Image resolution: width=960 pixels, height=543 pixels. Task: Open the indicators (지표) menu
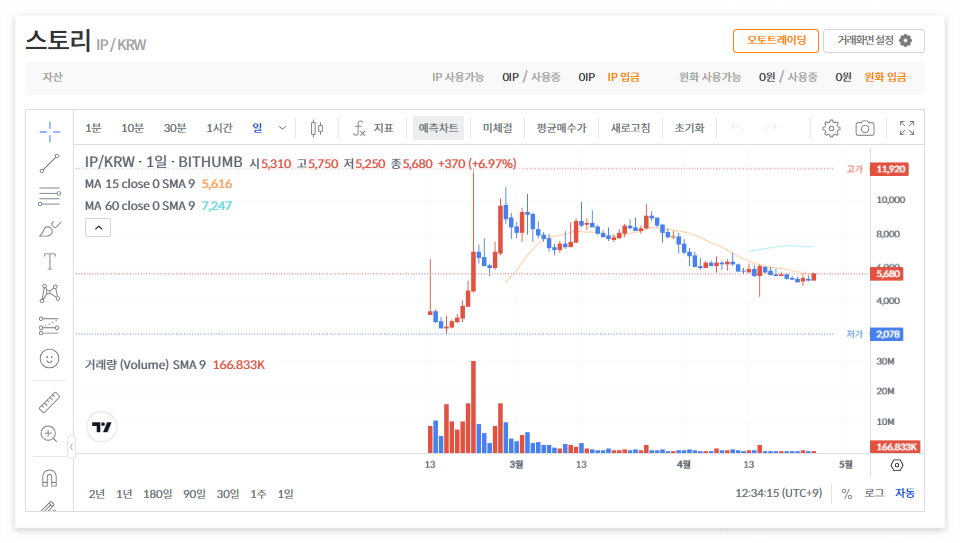pos(373,128)
